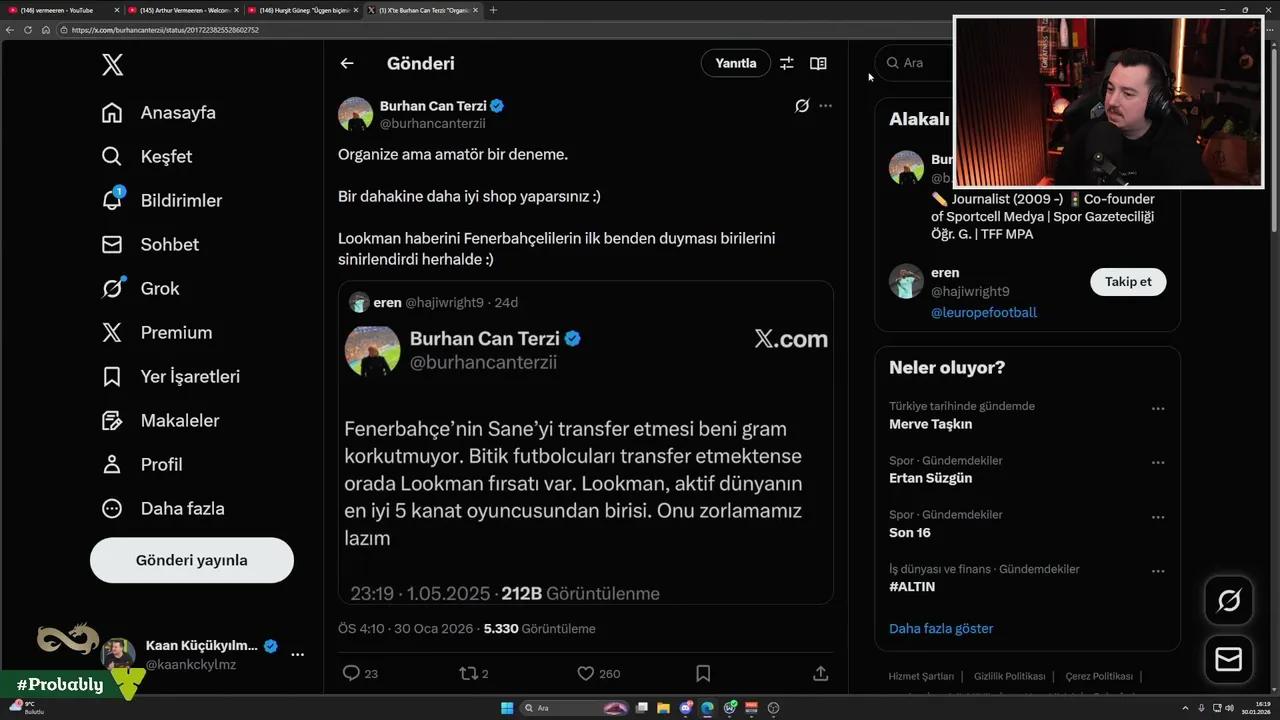This screenshot has height=720, width=1280.
Task: Click reply icon with 23 replies
Action: (x=351, y=674)
